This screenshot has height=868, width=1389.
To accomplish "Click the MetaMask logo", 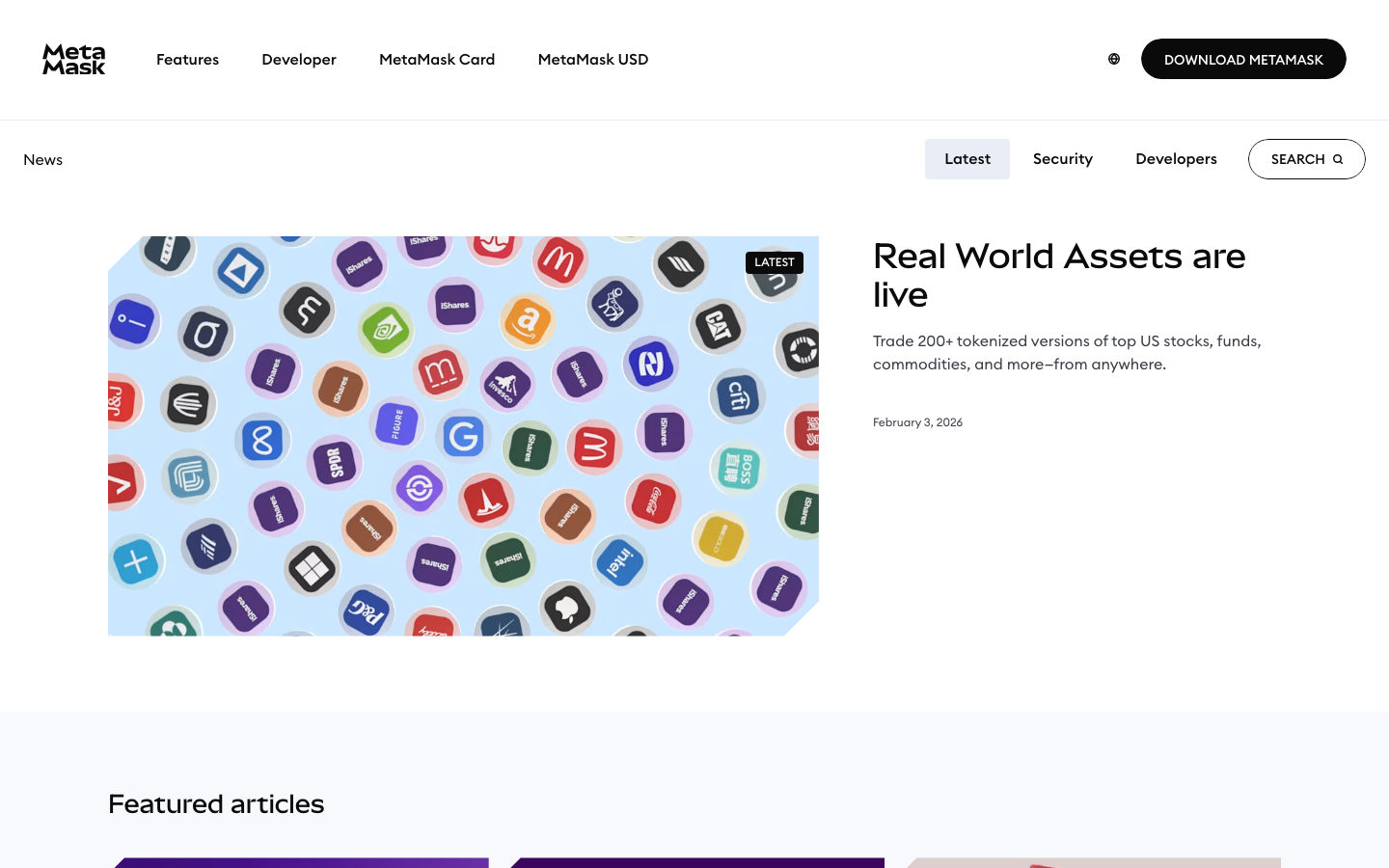I will click(x=73, y=59).
